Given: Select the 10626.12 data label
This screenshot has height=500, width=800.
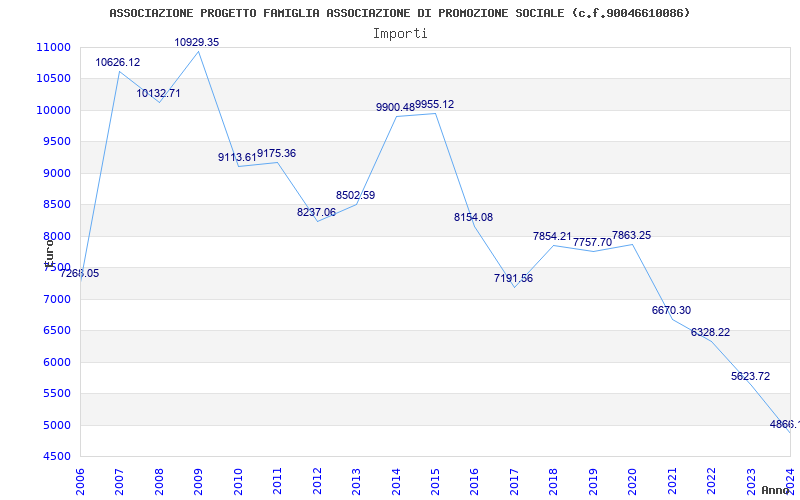Looking at the screenshot, I should coord(117,62).
